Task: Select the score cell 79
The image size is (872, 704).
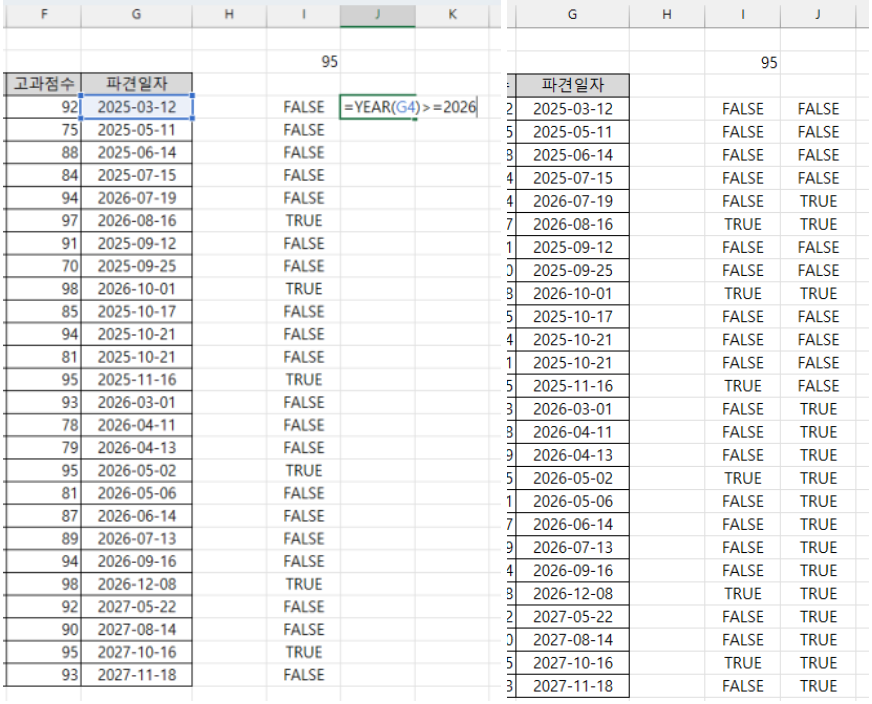Action: click(x=43, y=448)
